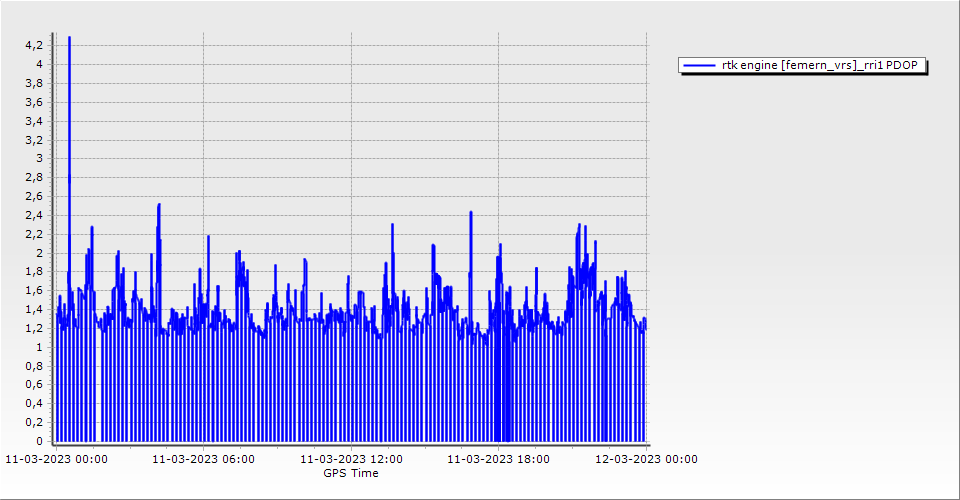
Task: Click x-axis tick label '12-03-2023 00:00'
Action: [x=646, y=459]
